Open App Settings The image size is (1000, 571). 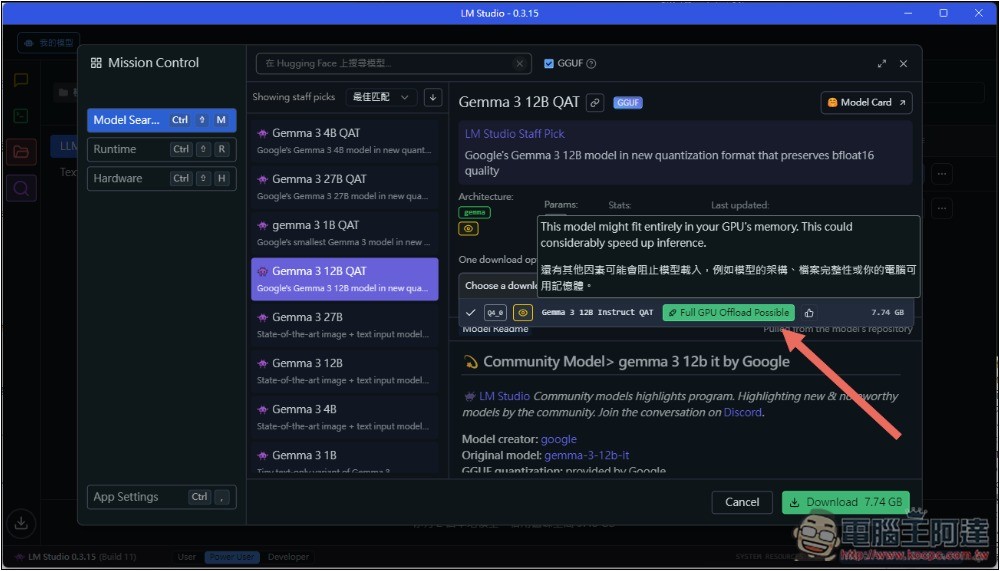(161, 497)
